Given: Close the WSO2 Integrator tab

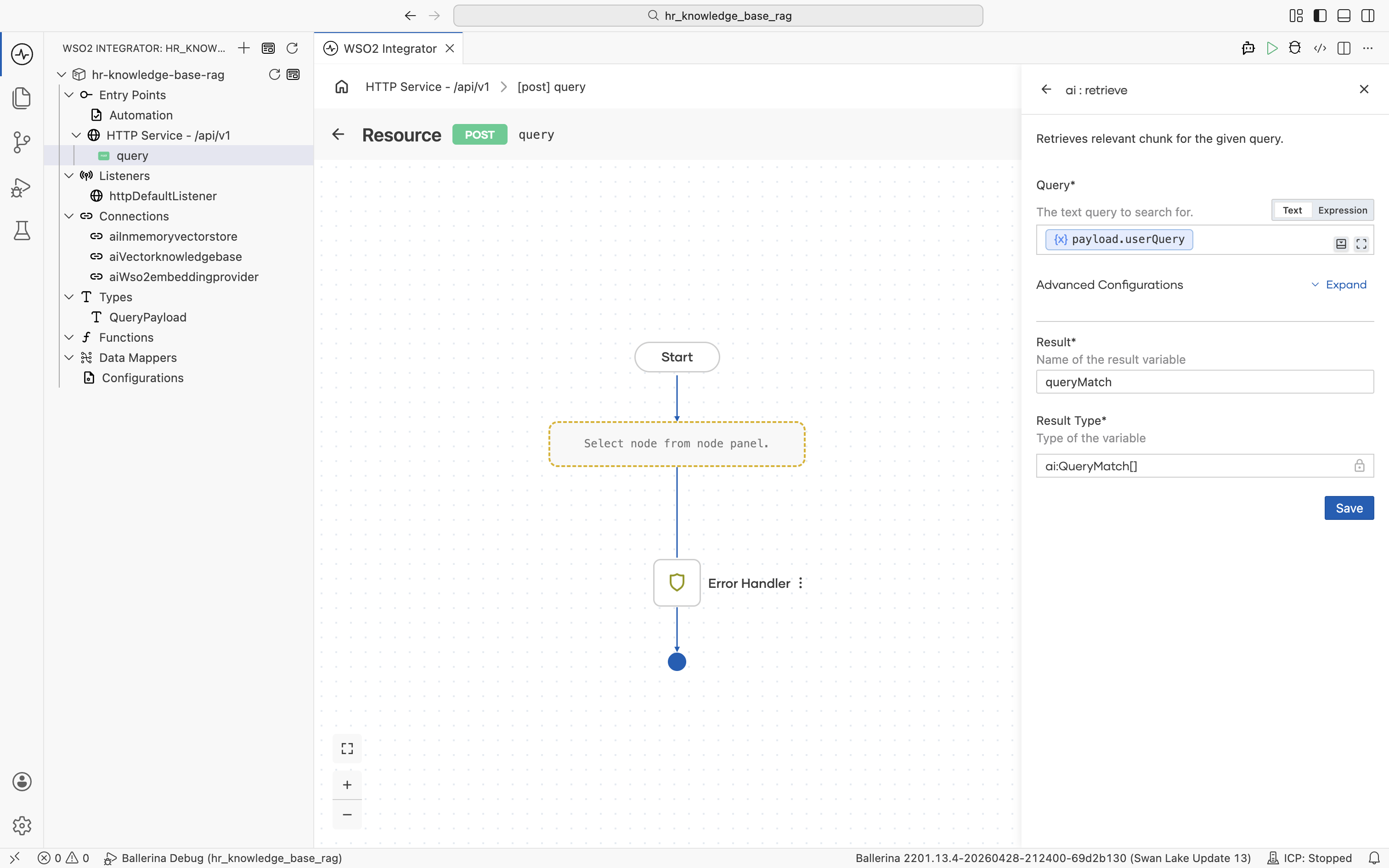Looking at the screenshot, I should pos(450,48).
